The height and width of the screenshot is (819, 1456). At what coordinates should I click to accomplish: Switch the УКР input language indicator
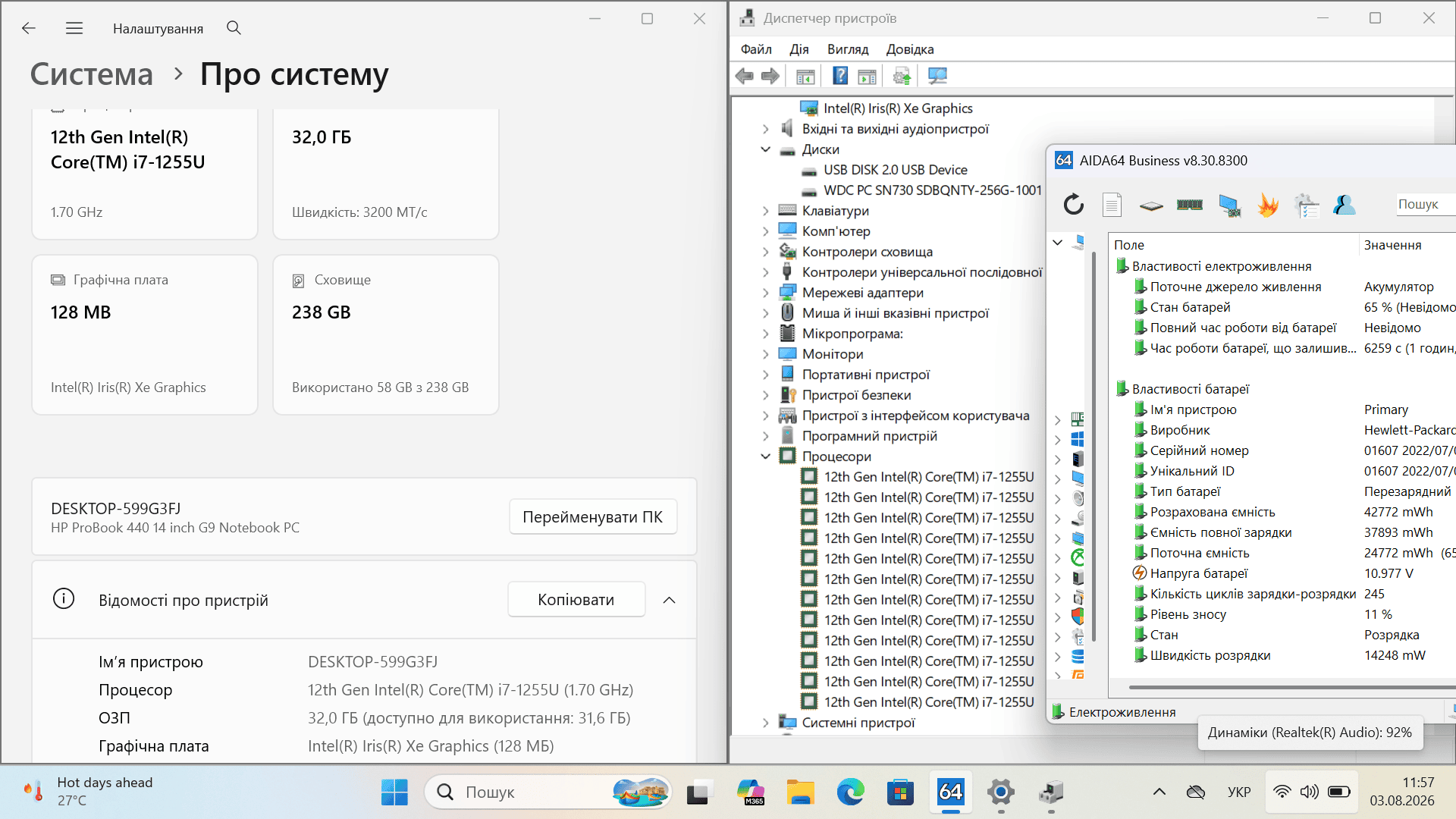1239,792
